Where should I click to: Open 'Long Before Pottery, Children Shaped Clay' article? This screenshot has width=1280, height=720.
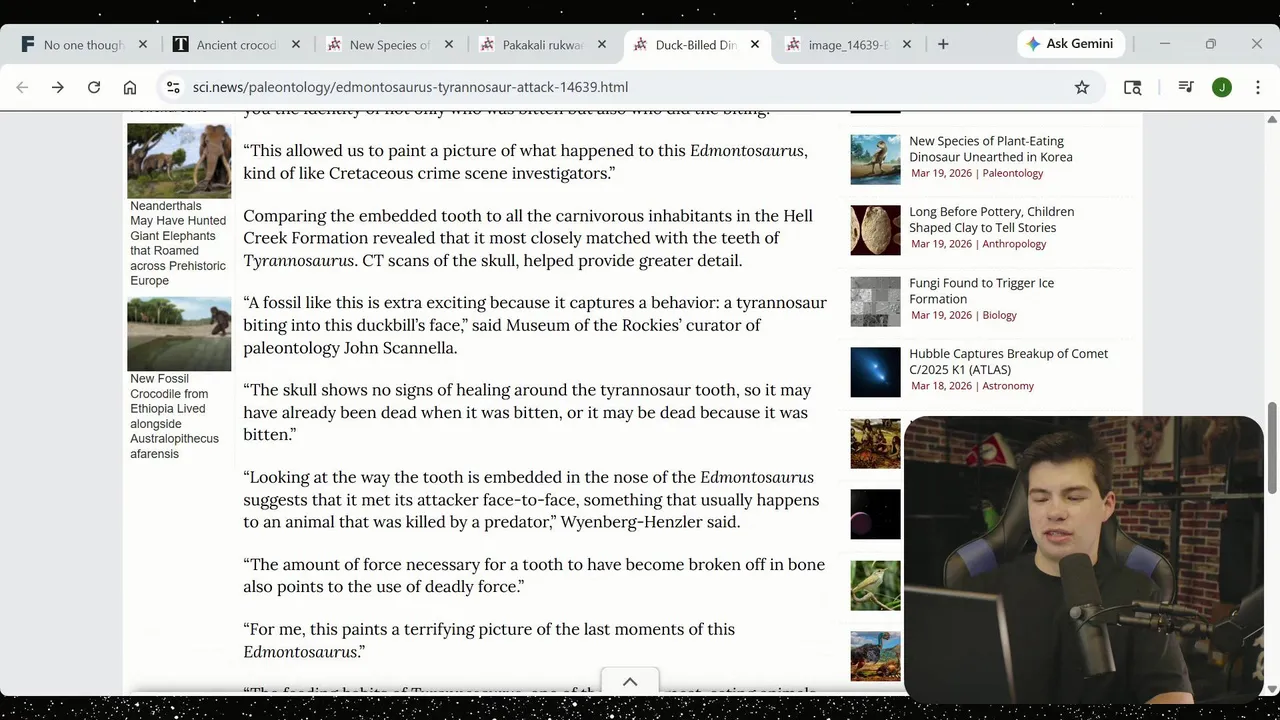click(991, 219)
